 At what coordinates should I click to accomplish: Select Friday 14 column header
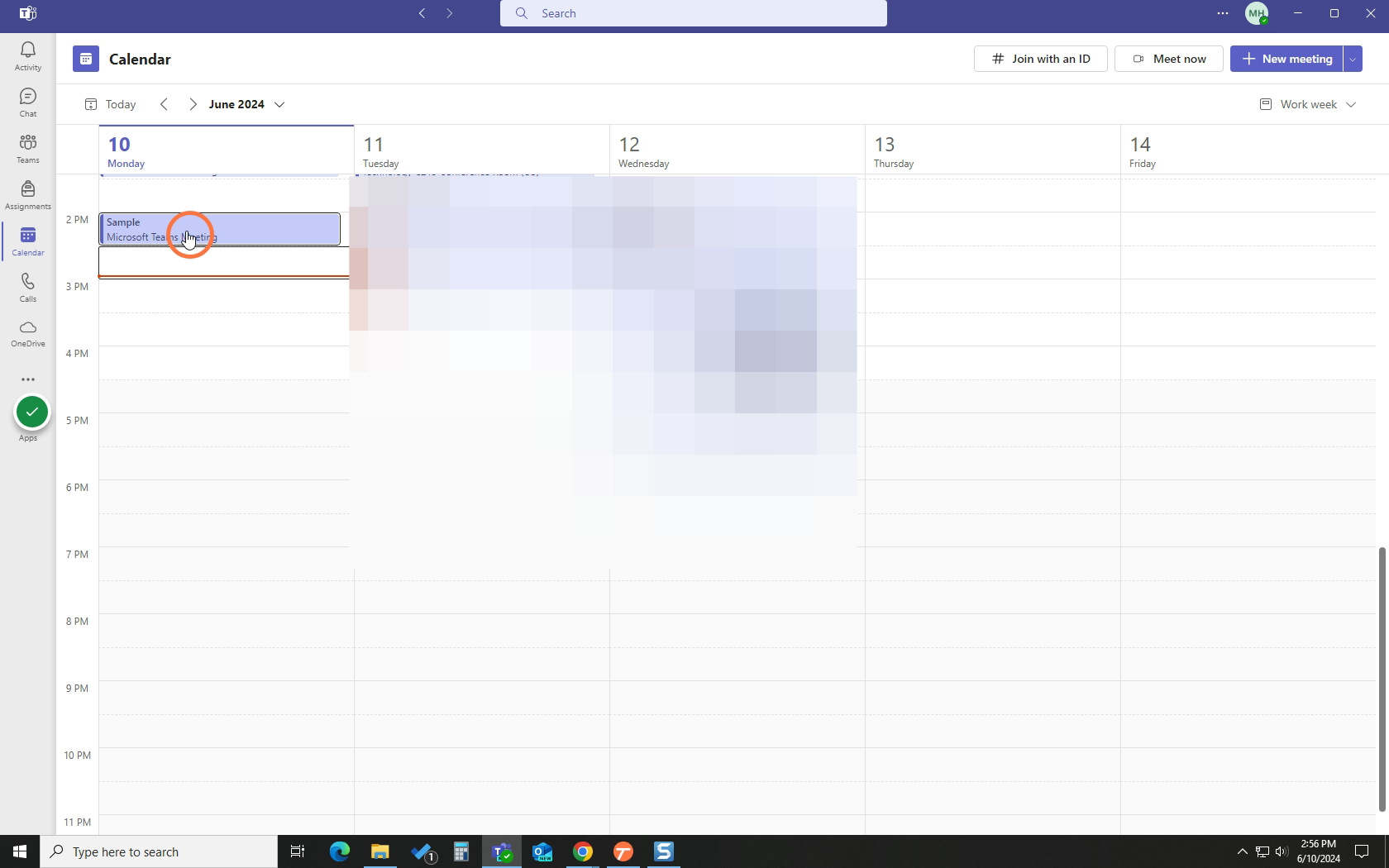(x=1248, y=150)
